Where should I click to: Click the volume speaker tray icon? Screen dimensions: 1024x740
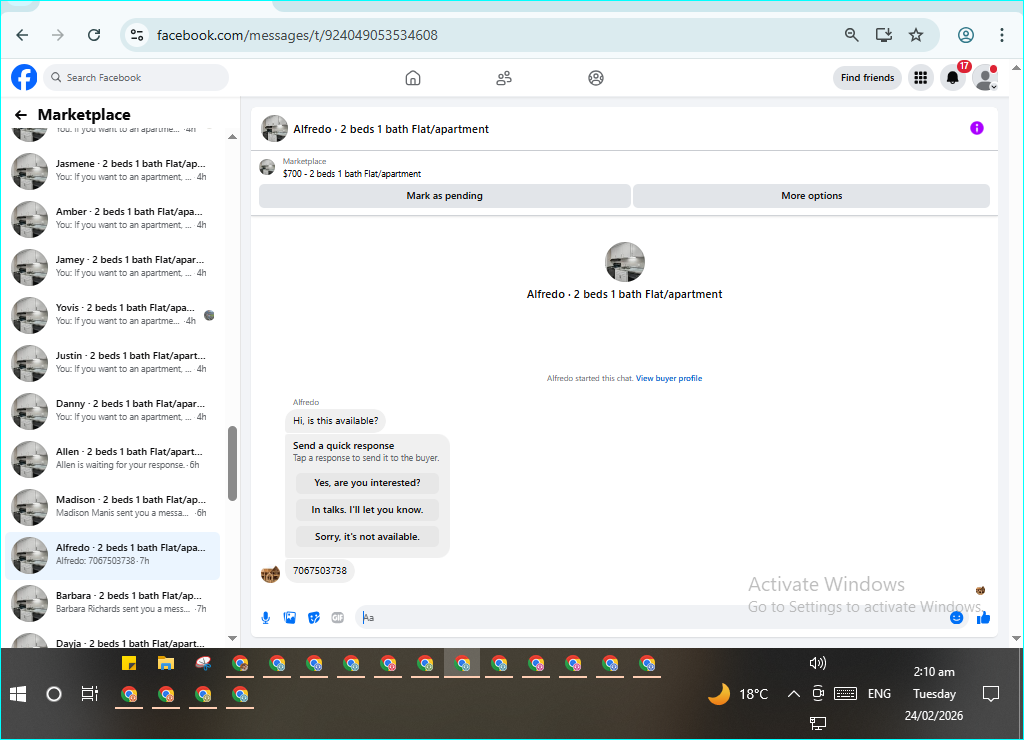tap(818, 664)
